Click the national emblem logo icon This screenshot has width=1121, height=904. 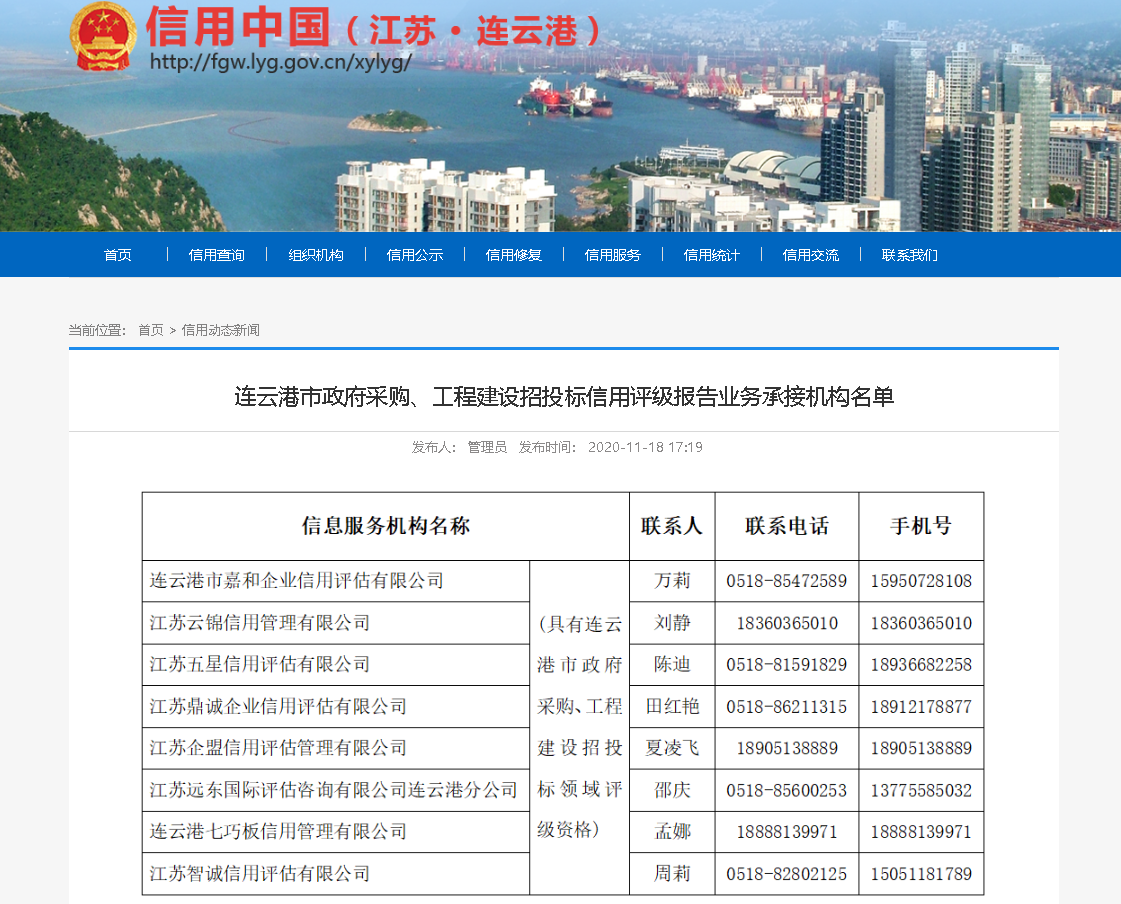[103, 37]
